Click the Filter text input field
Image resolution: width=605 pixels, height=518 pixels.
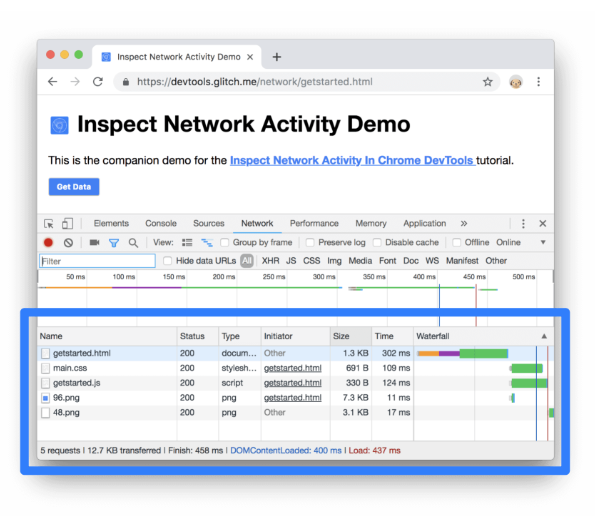[97, 261]
